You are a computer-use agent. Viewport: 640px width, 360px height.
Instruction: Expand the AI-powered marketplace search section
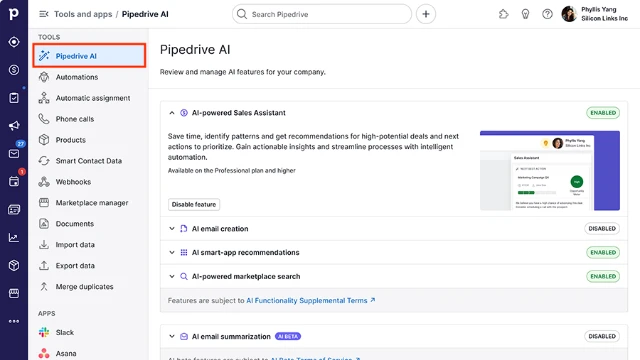coord(172,276)
